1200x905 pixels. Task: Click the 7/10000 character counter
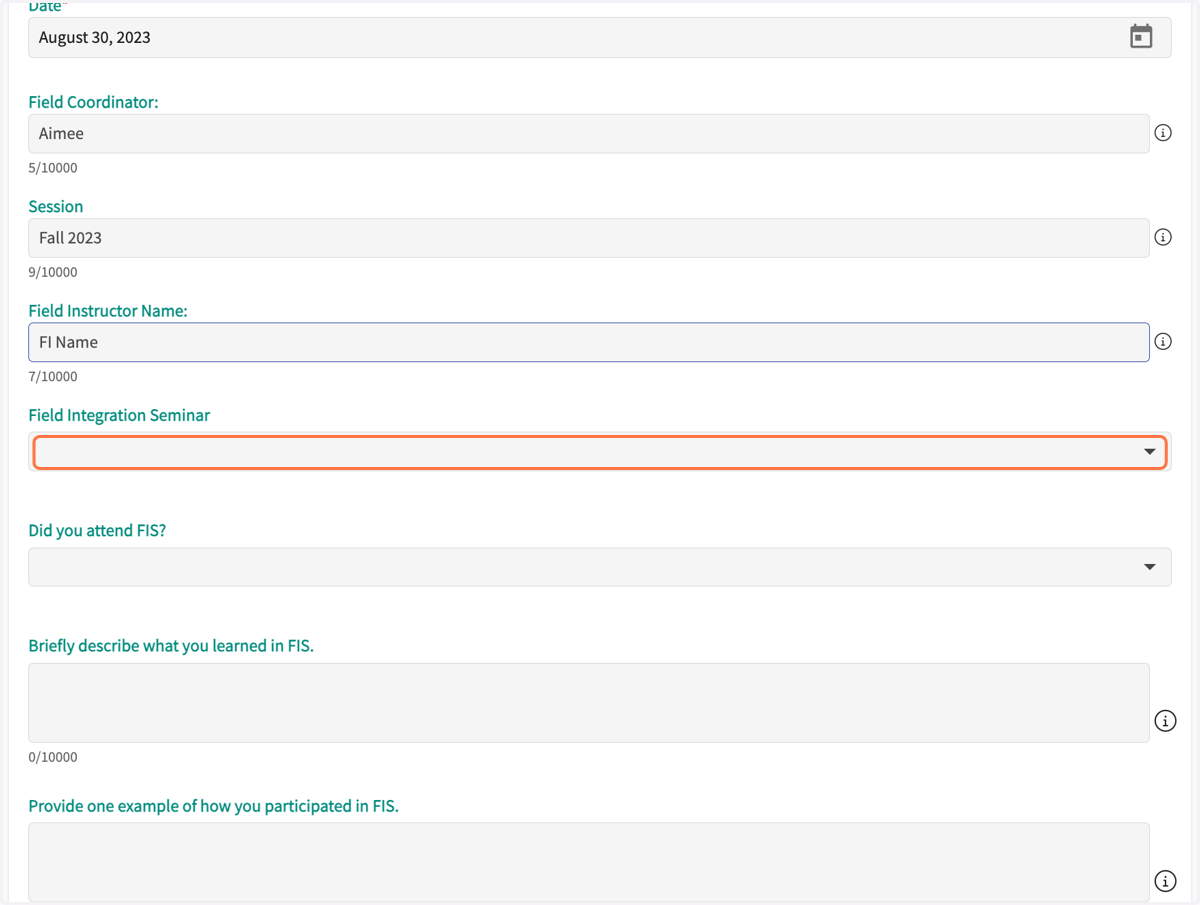tap(53, 377)
